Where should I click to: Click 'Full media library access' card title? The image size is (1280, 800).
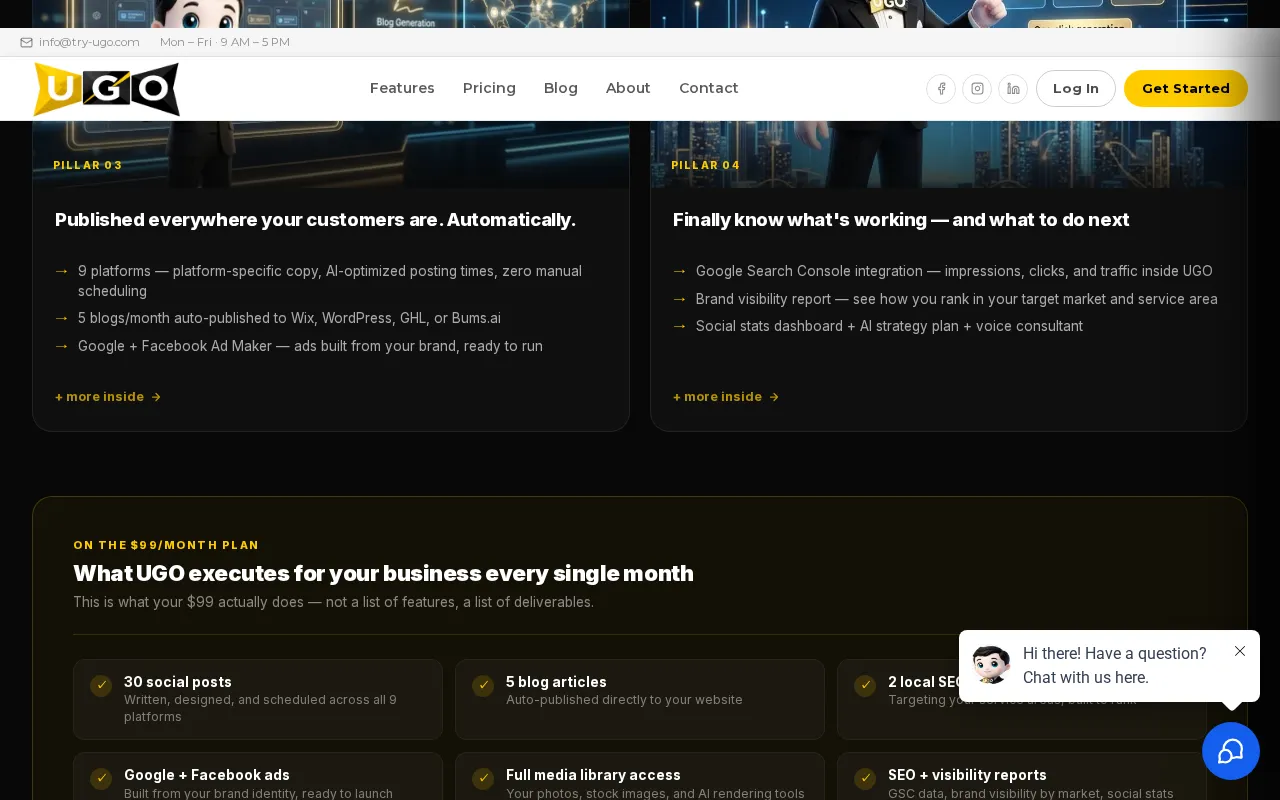(593, 775)
